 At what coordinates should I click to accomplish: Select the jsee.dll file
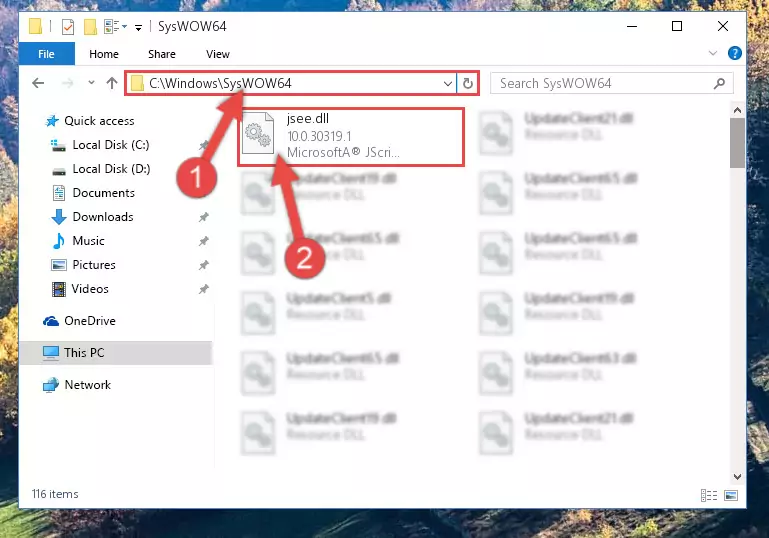click(x=351, y=137)
